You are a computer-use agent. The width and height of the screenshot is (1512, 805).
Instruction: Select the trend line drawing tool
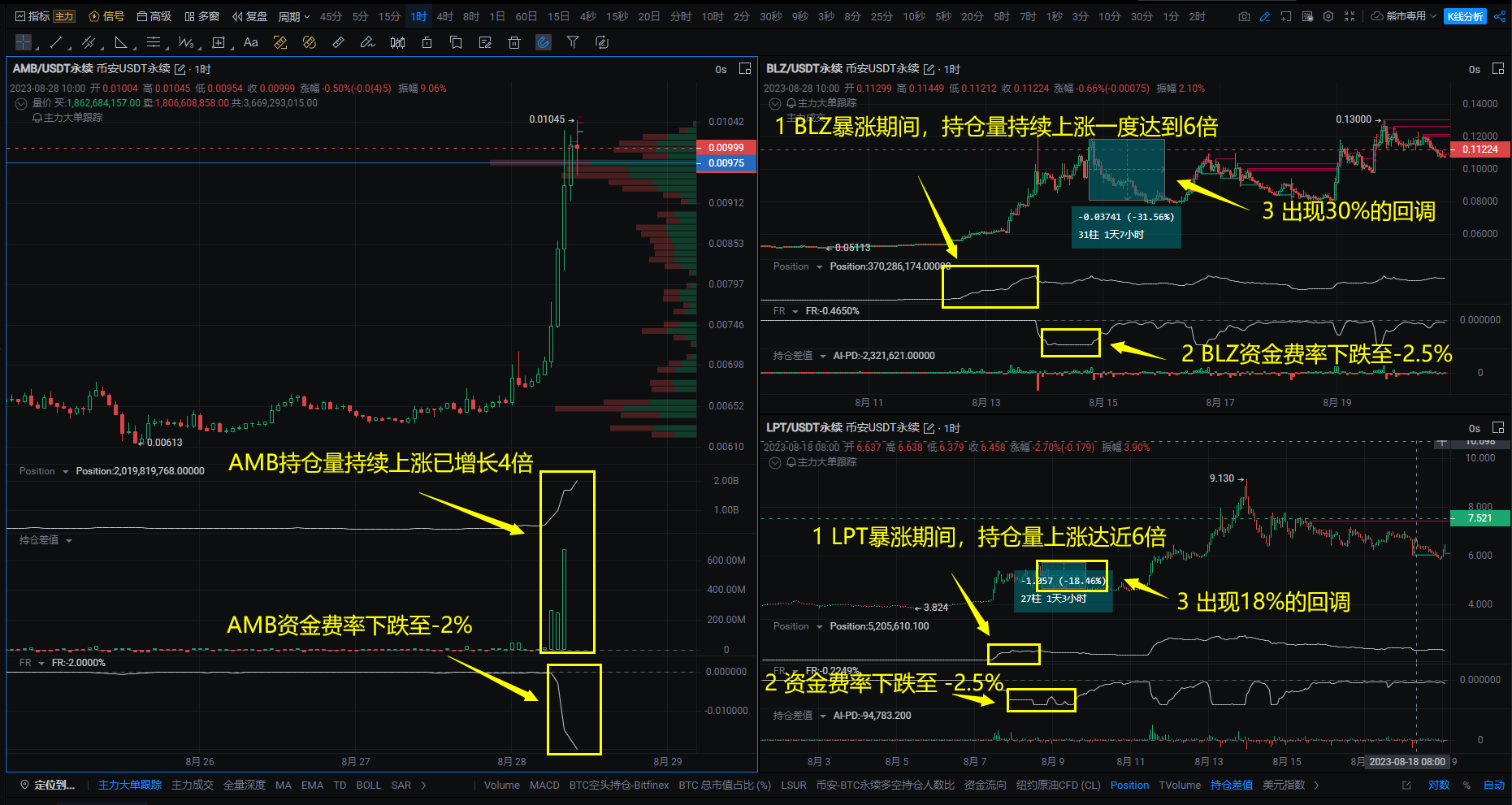click(x=56, y=42)
